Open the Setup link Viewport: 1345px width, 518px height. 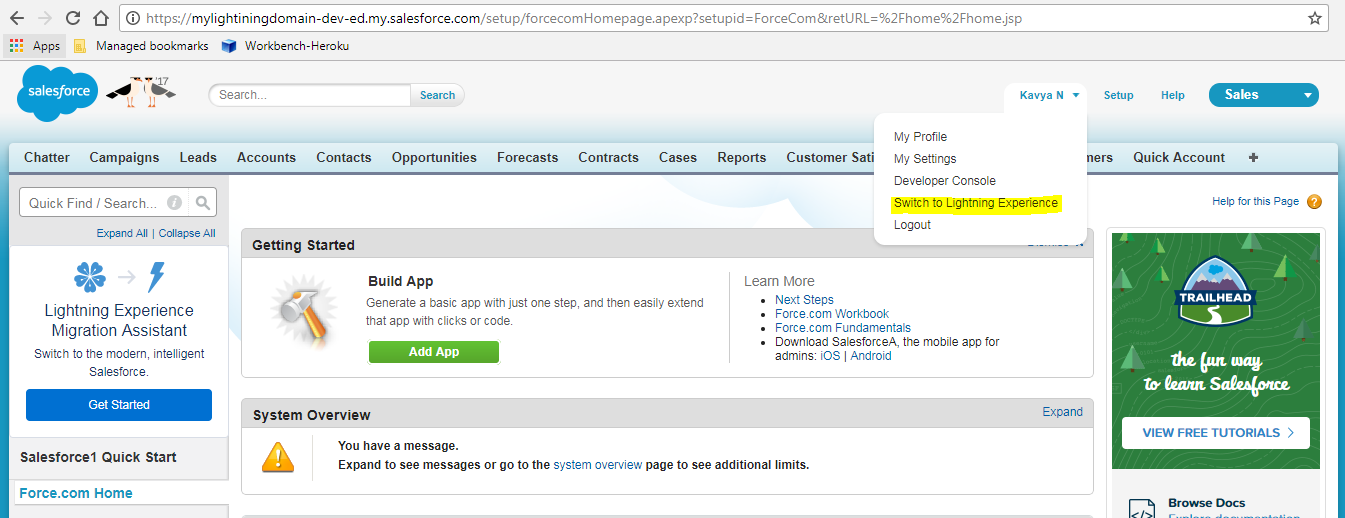pos(1118,95)
